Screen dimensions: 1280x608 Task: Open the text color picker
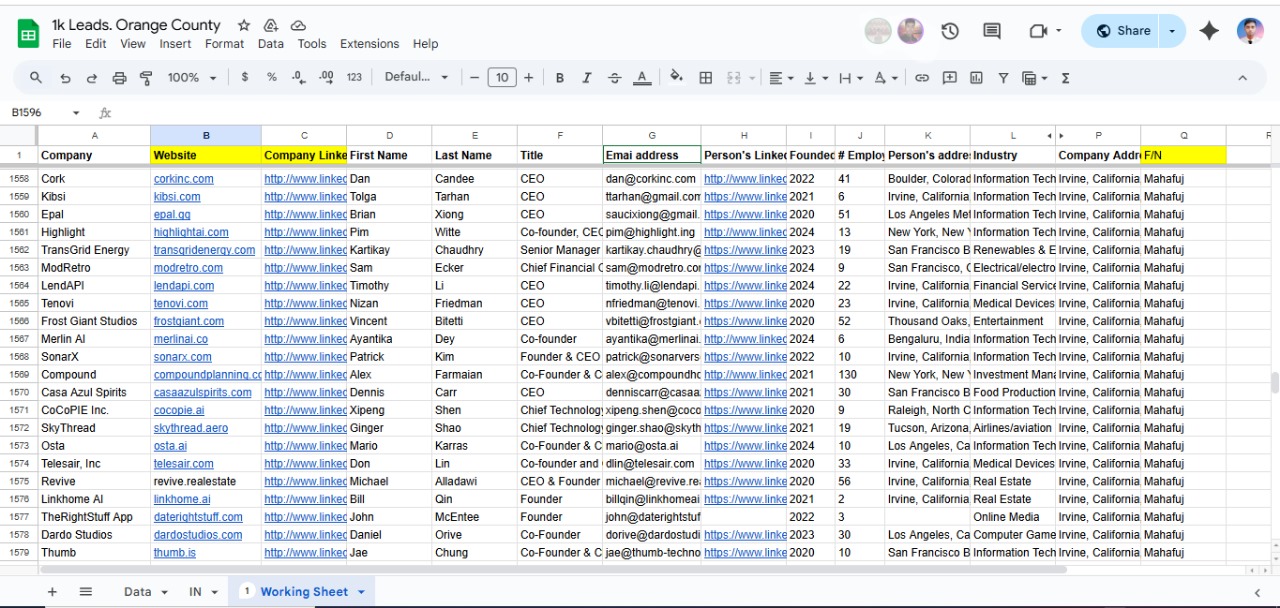642,77
